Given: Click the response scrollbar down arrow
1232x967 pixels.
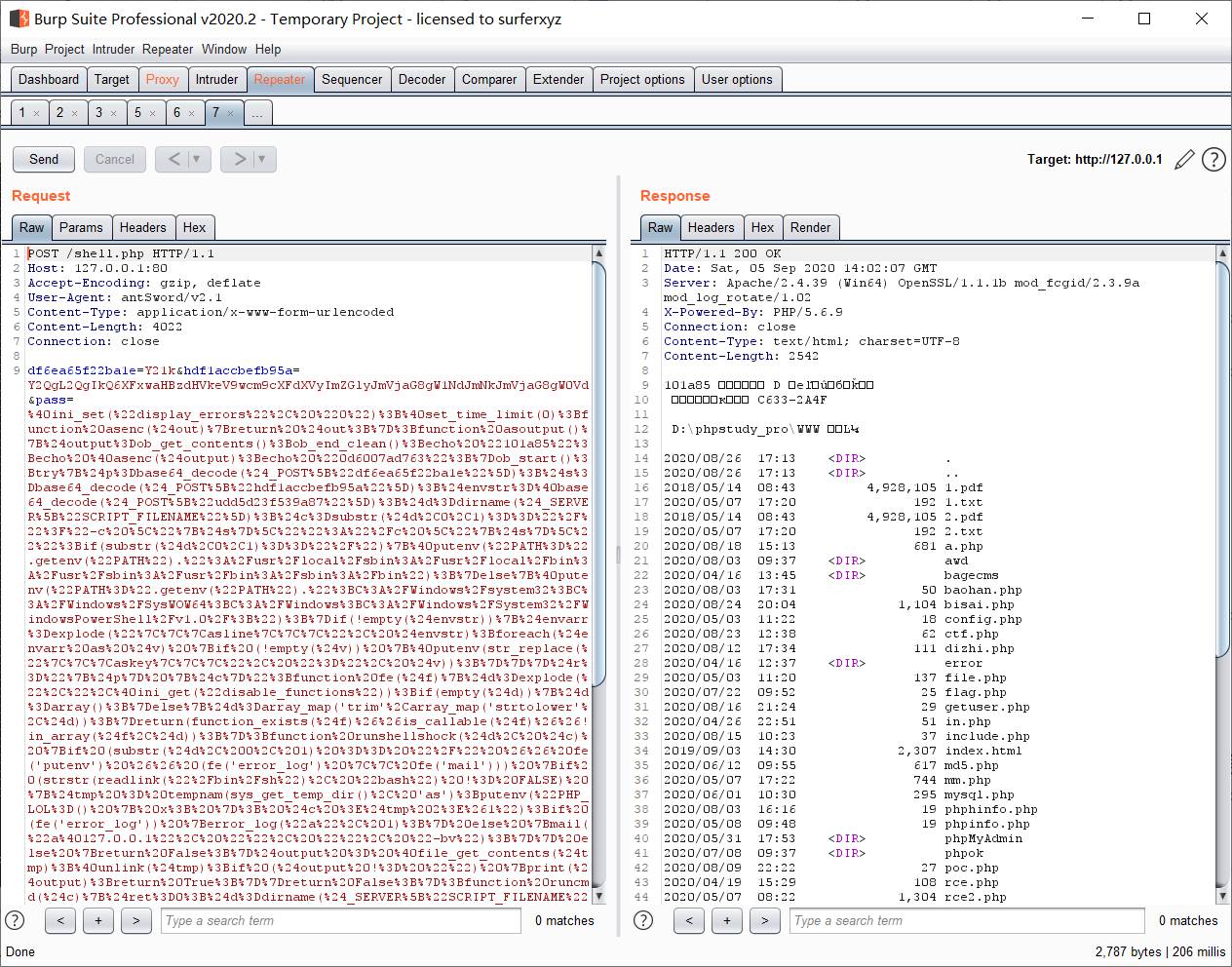Looking at the screenshot, I should [1222, 896].
